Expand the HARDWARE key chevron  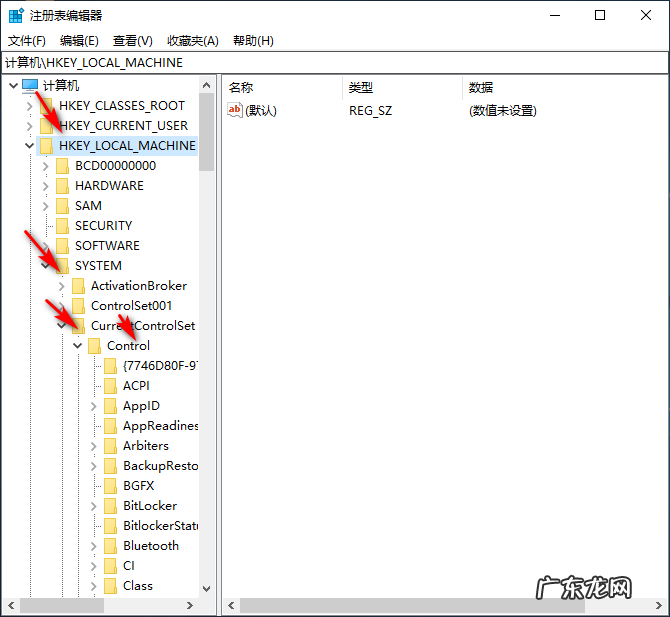pos(46,186)
